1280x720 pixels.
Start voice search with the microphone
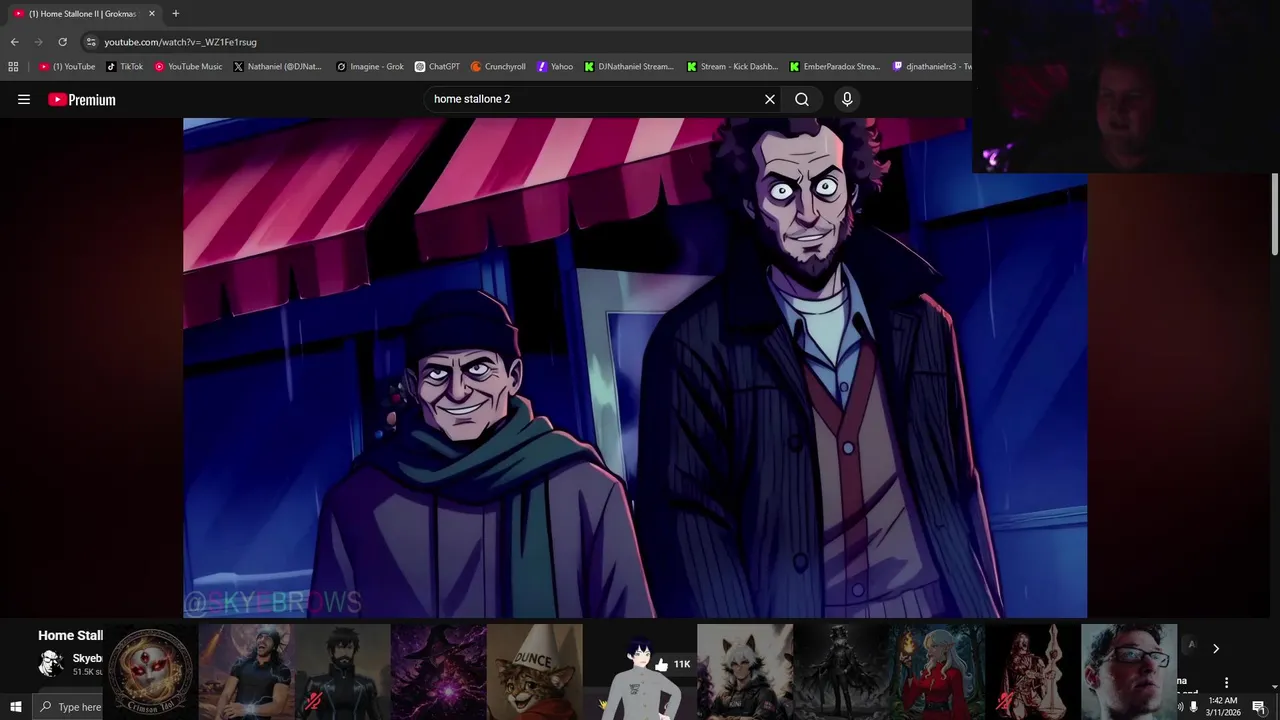click(847, 99)
